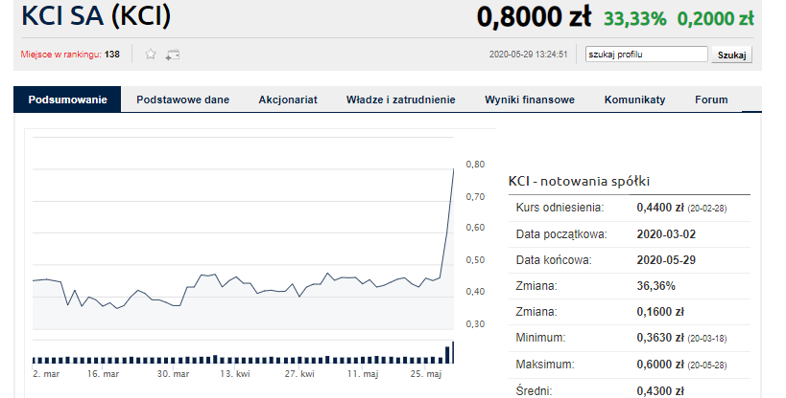Click the 11. maj axis label
Image resolution: width=786 pixels, height=398 pixels.
click(x=362, y=374)
